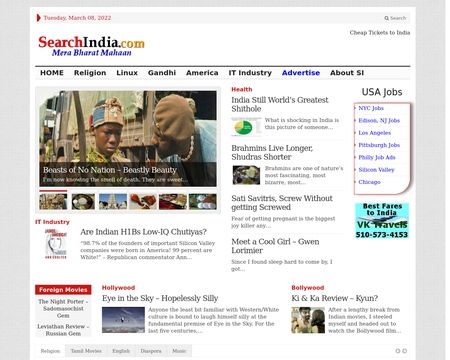Switch to the Music tab
Image resolution: width=450 pixels, height=360 pixels.
(179, 351)
